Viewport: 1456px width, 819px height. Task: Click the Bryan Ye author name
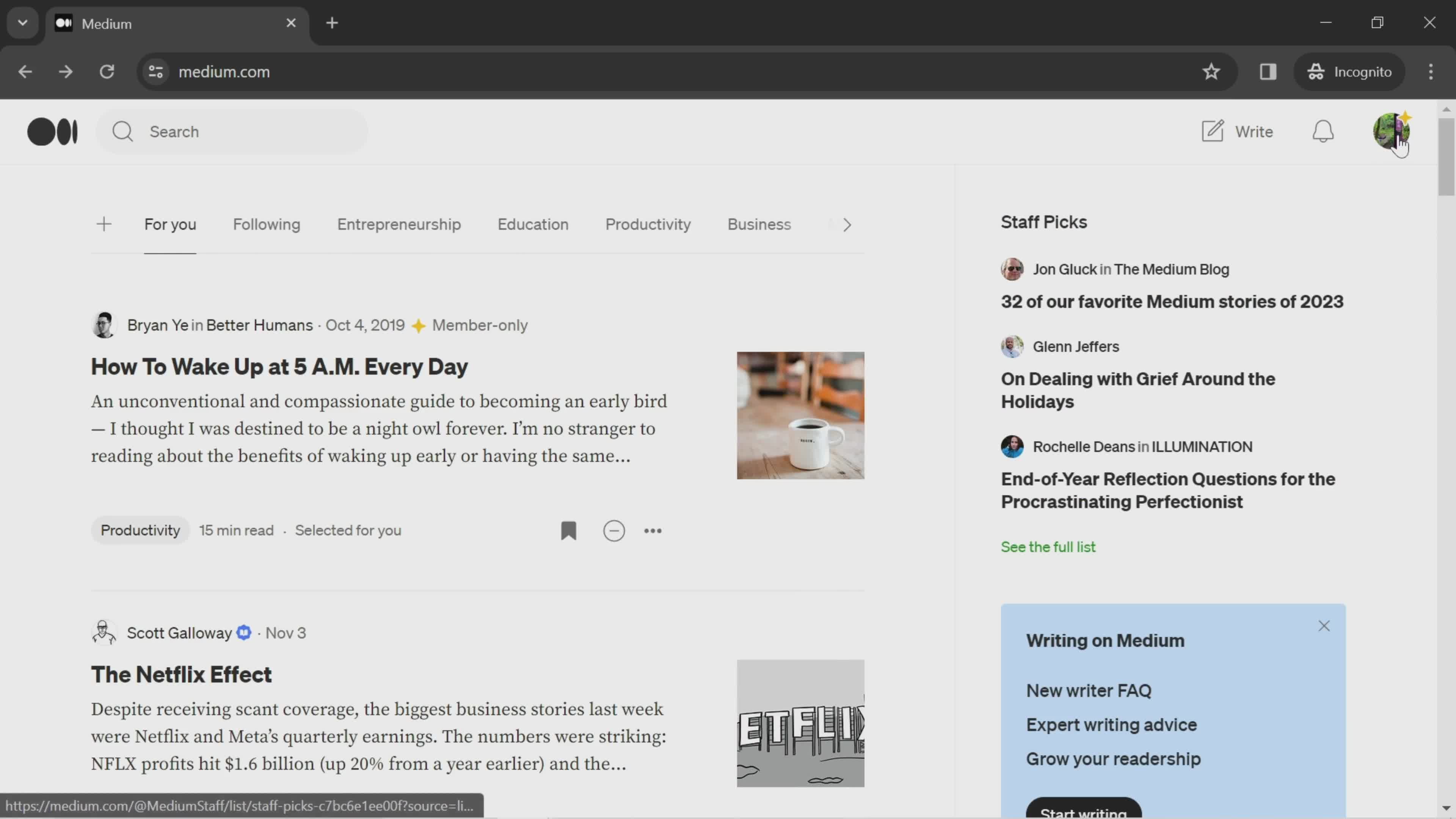click(158, 325)
